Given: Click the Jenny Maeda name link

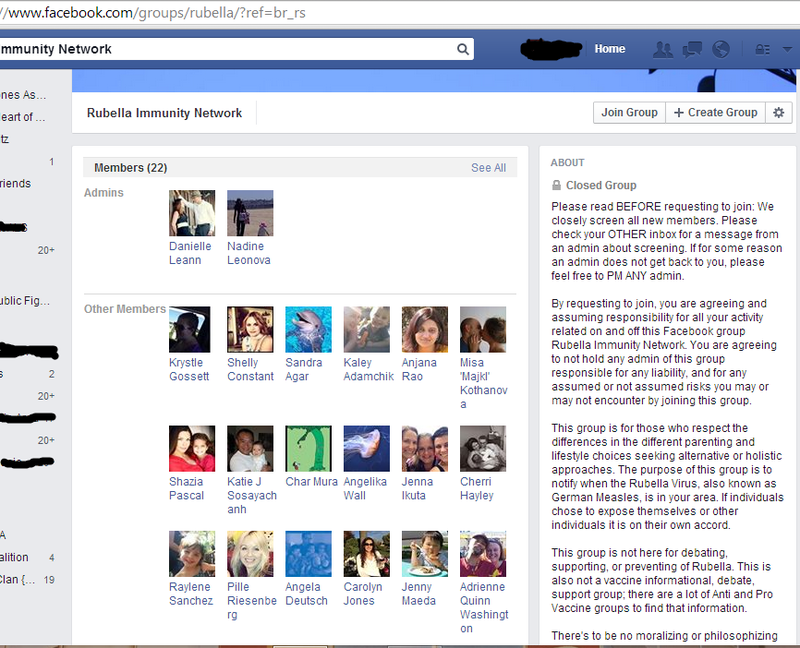Looking at the screenshot, I should click(x=418, y=594).
